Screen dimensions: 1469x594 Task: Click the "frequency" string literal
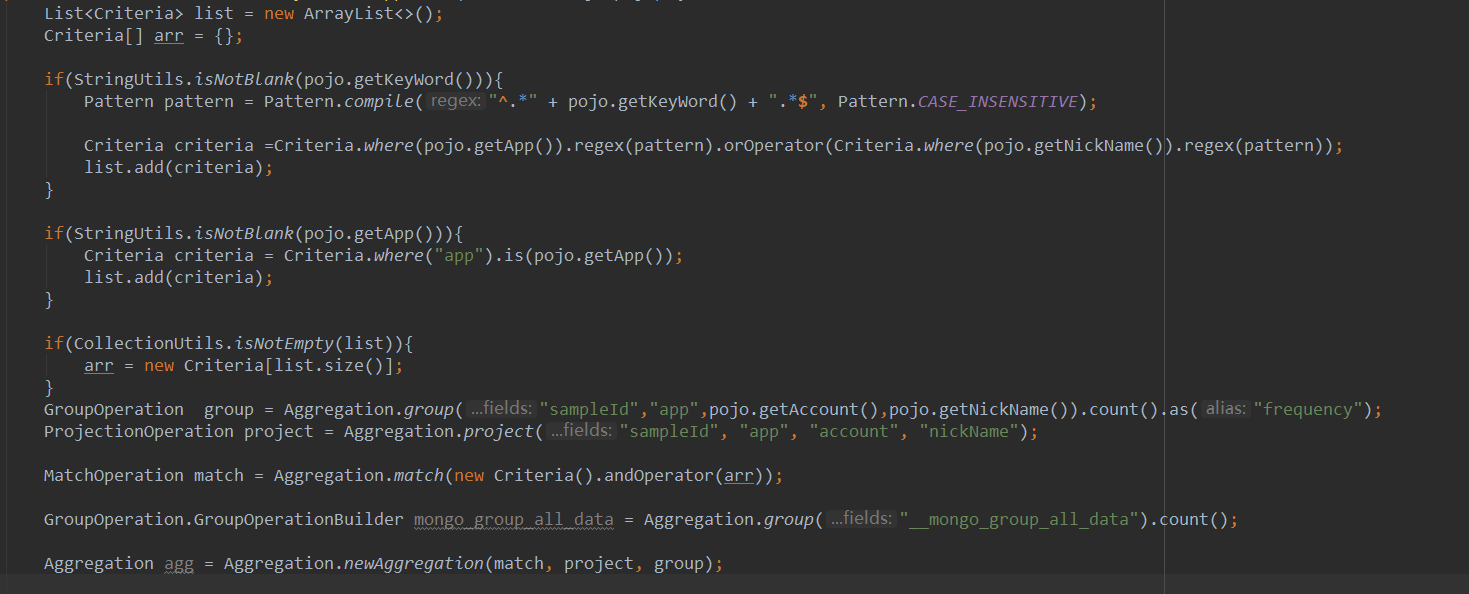1309,409
